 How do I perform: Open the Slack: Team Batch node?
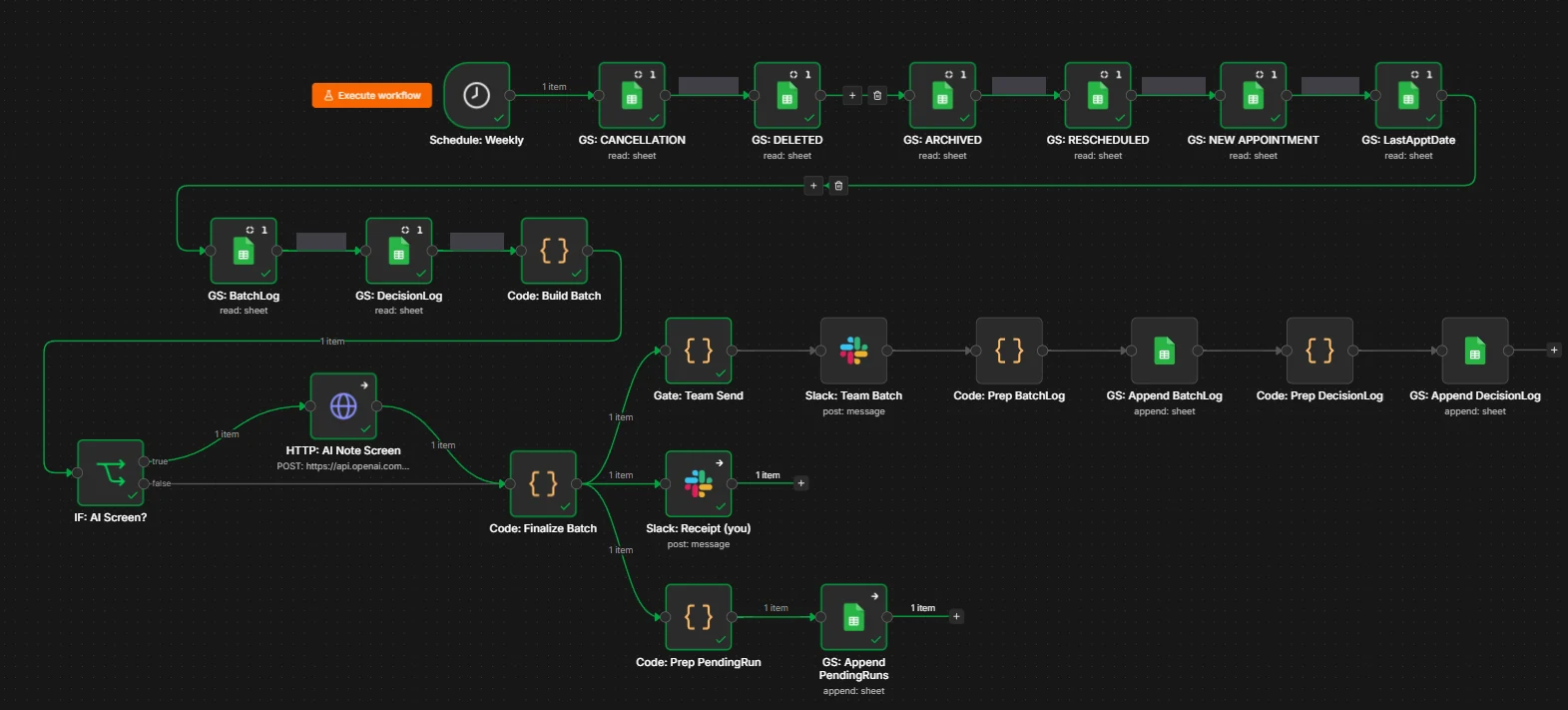tap(853, 351)
